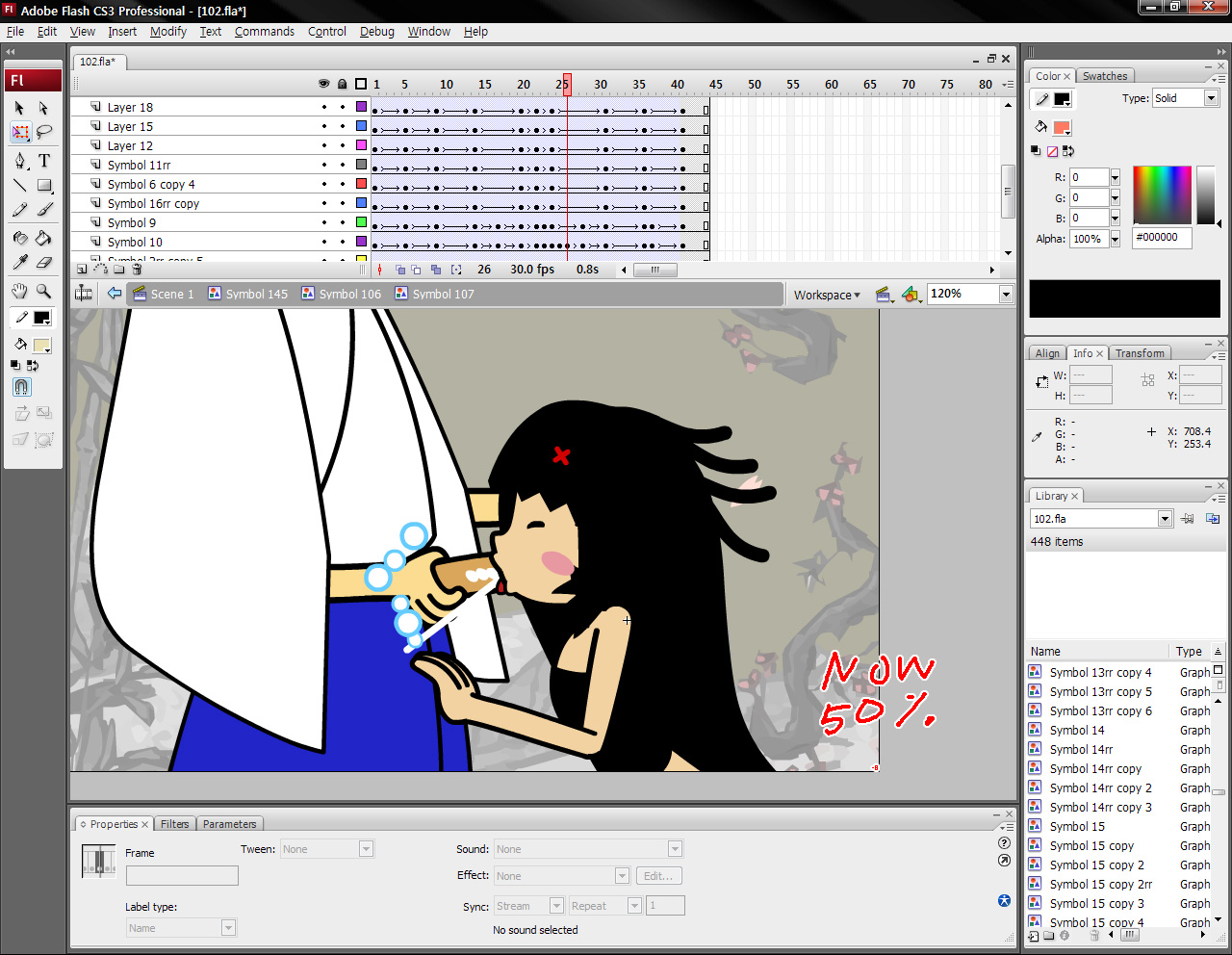Screen dimensions: 1232x955
Task: Open the fill Type Solid dropdown
Action: pyautogui.click(x=1211, y=98)
